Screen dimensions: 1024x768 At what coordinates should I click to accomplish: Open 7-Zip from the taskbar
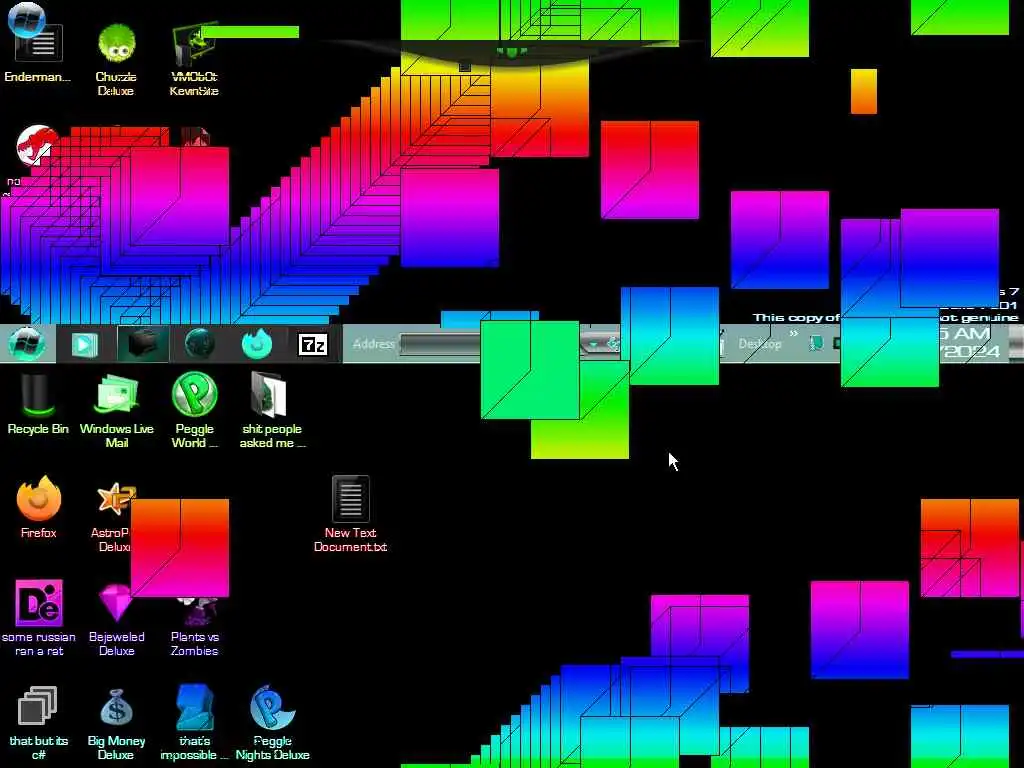point(312,344)
